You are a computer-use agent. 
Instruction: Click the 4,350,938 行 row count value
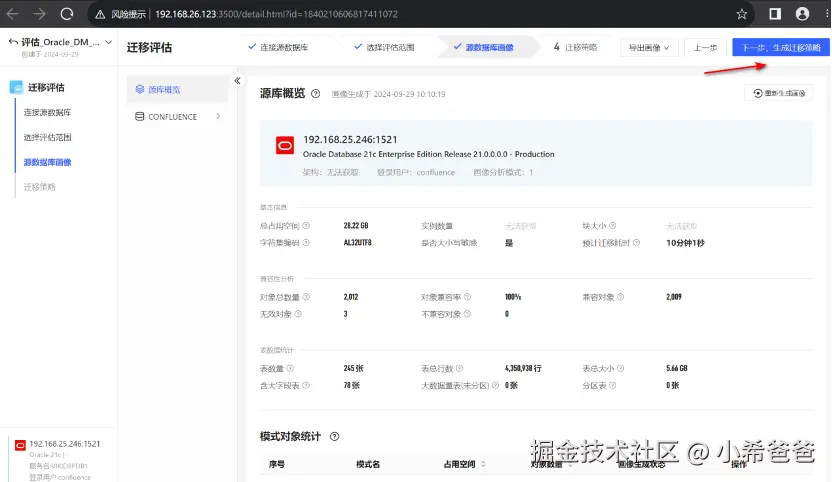523,368
